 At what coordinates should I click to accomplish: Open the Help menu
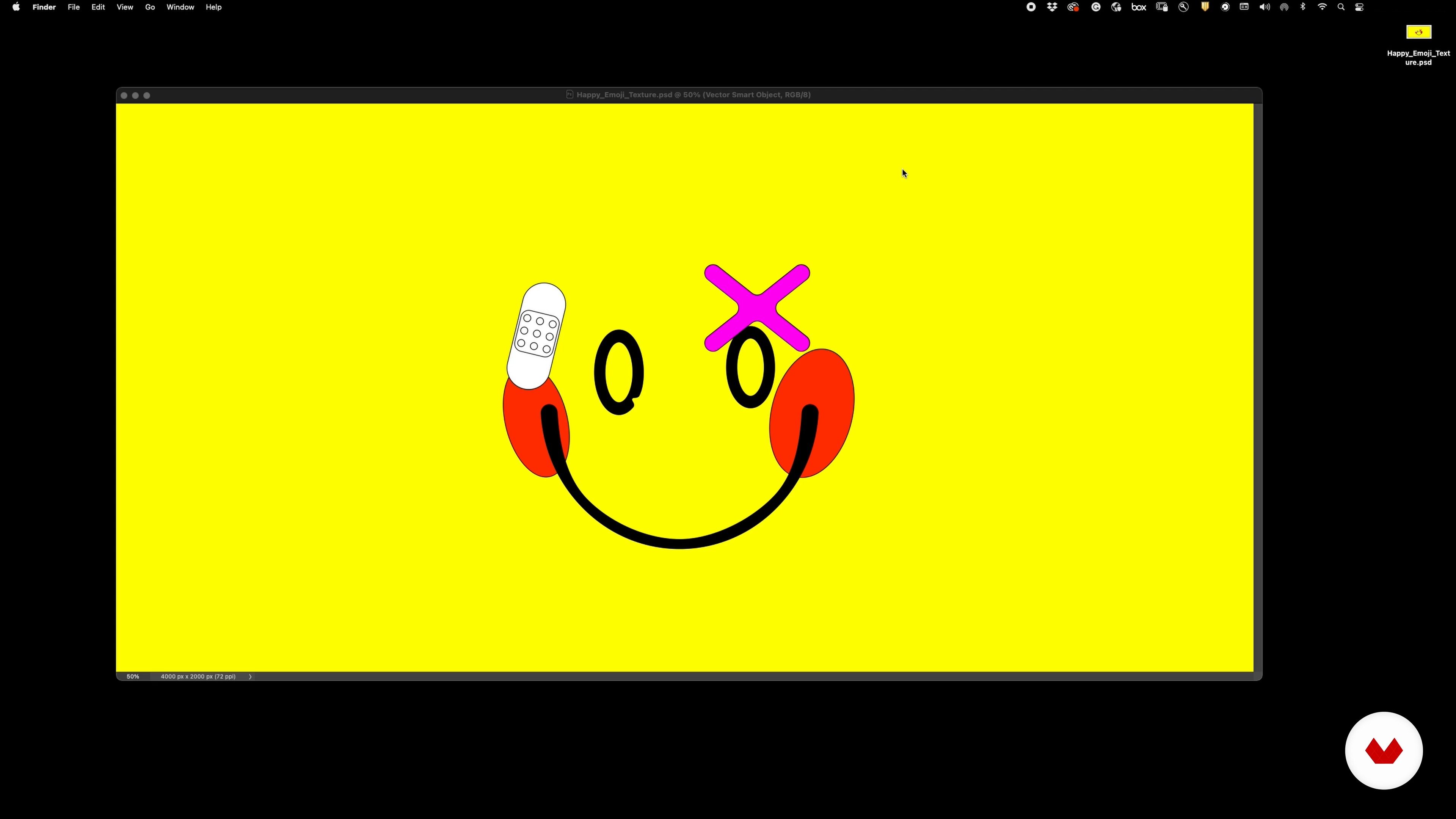213,7
